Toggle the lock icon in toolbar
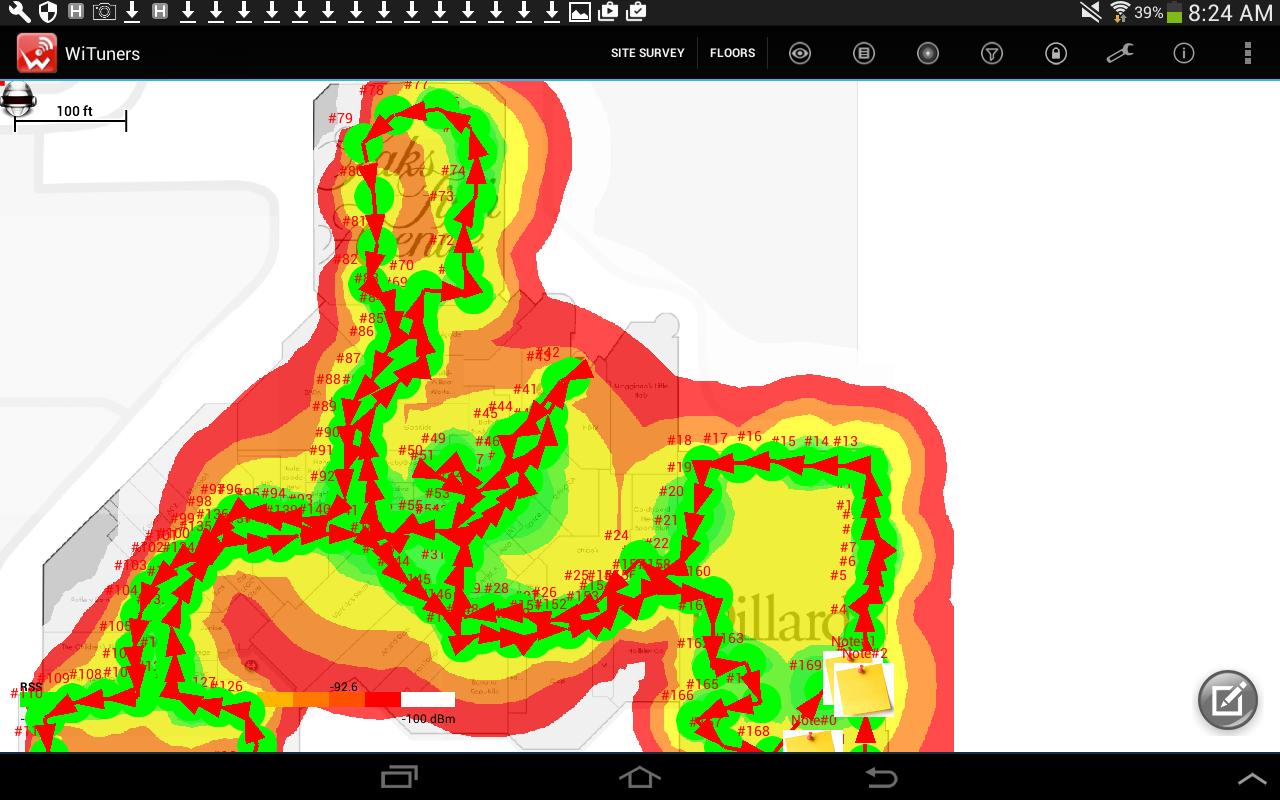Viewport: 1280px width, 800px height. coord(1056,54)
